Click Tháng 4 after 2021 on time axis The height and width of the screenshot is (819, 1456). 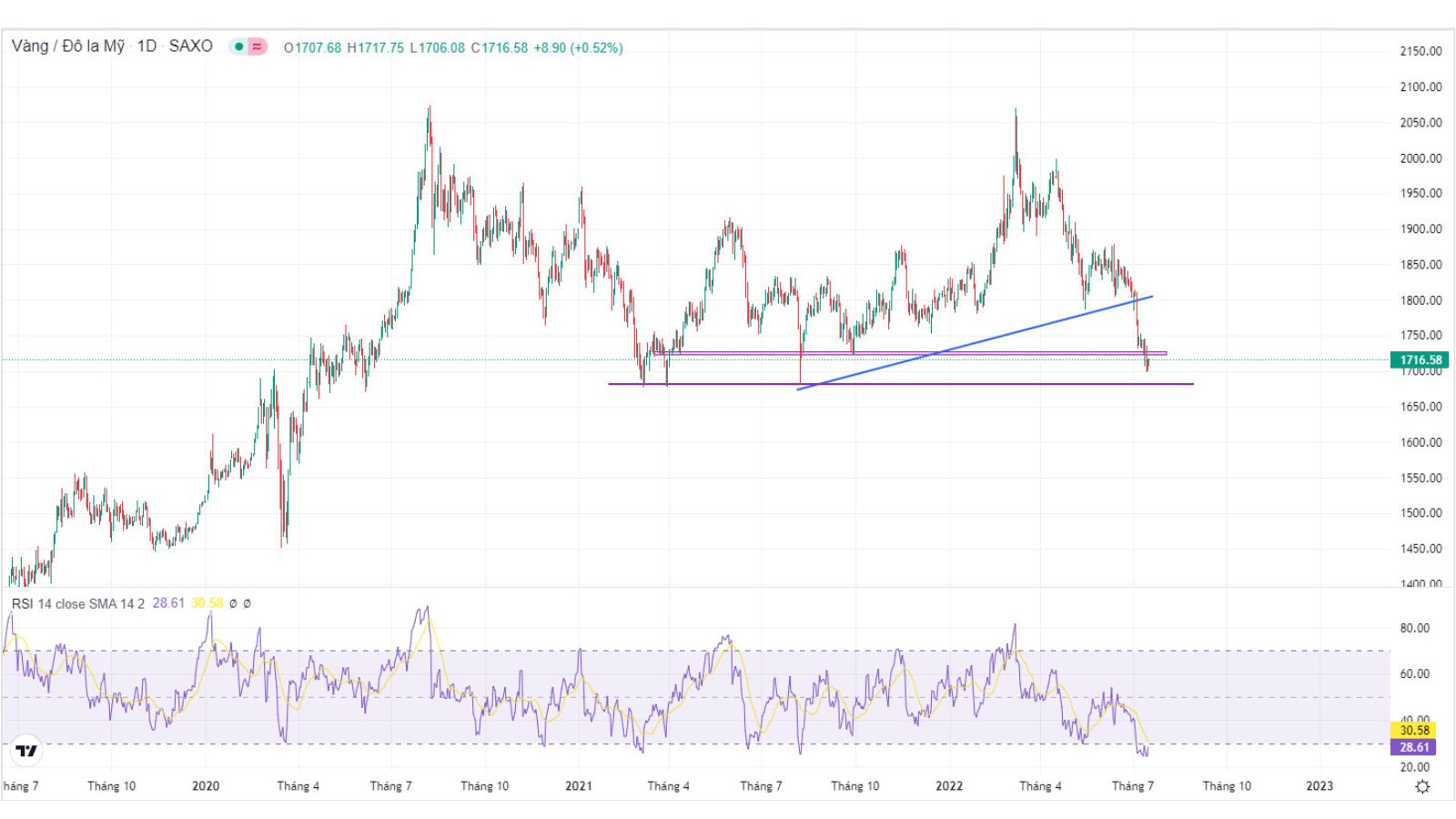pos(669,786)
